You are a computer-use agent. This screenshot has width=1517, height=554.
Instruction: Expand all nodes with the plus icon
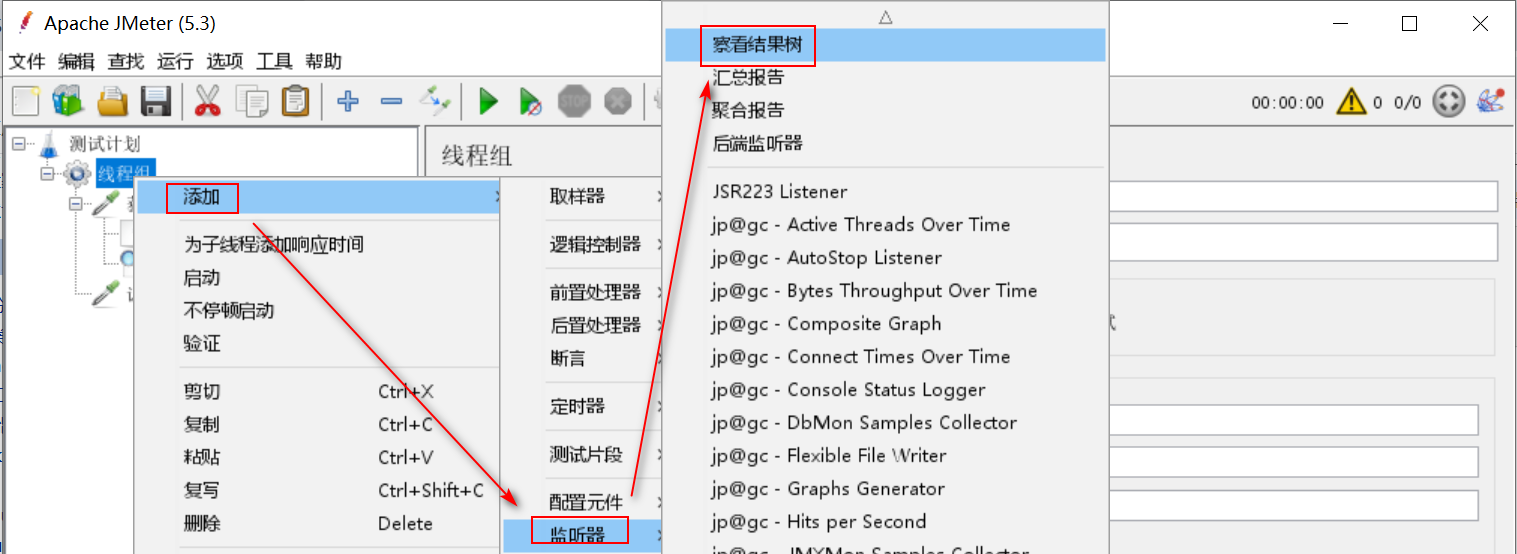348,101
